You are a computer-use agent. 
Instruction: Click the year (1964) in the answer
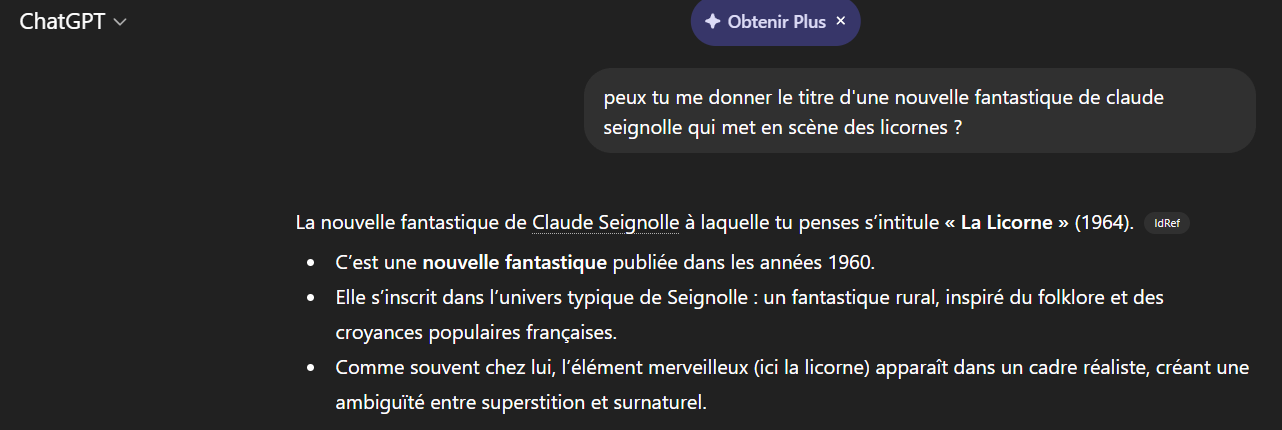pyautogui.click(x=1104, y=222)
